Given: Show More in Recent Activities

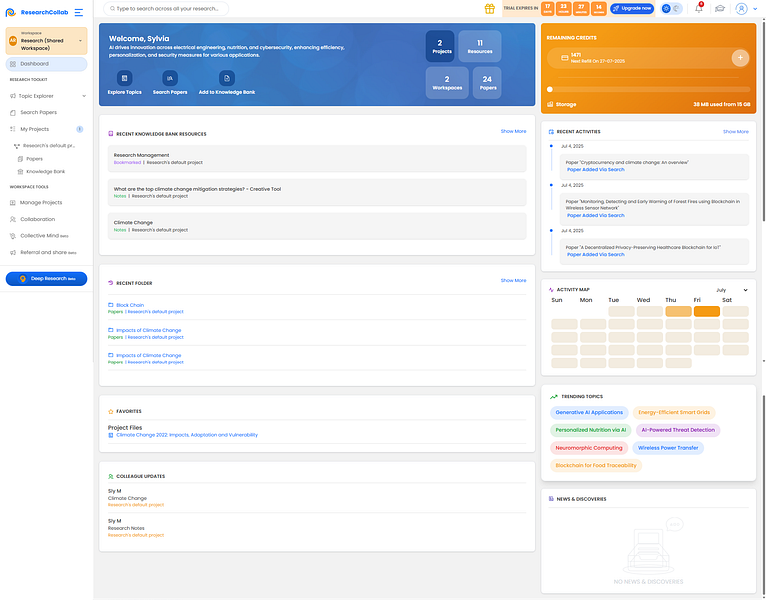Looking at the screenshot, I should [x=736, y=132].
